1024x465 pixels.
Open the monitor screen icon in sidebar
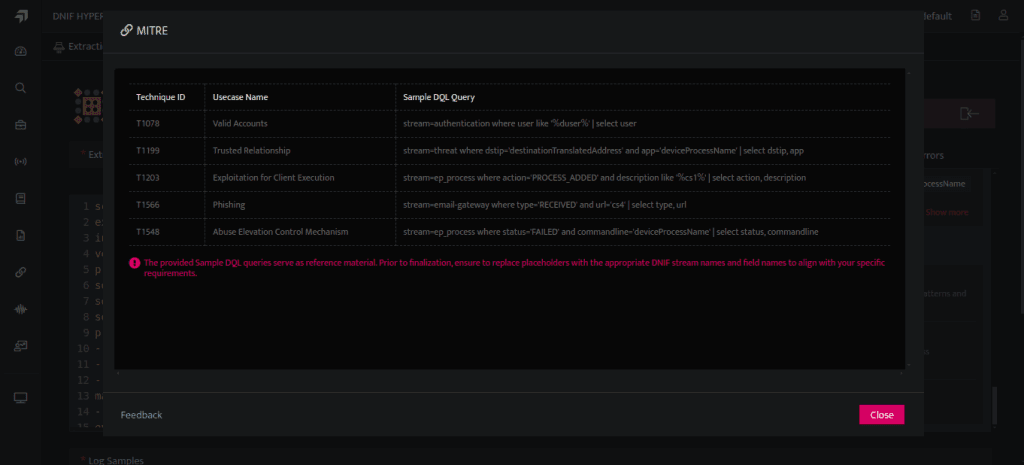tap(21, 397)
